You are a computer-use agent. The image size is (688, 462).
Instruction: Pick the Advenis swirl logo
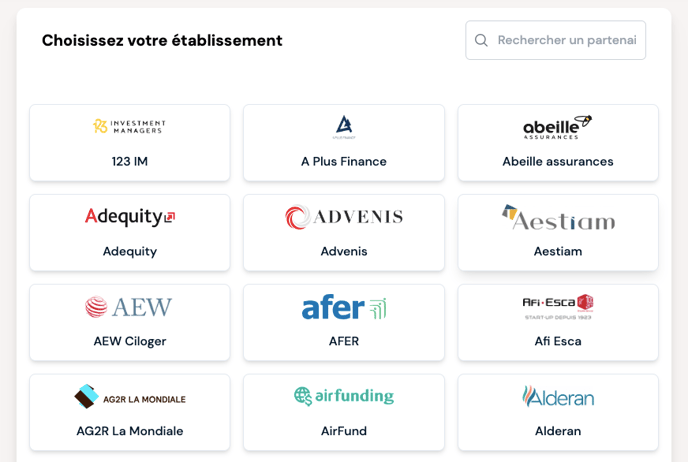[344, 217]
